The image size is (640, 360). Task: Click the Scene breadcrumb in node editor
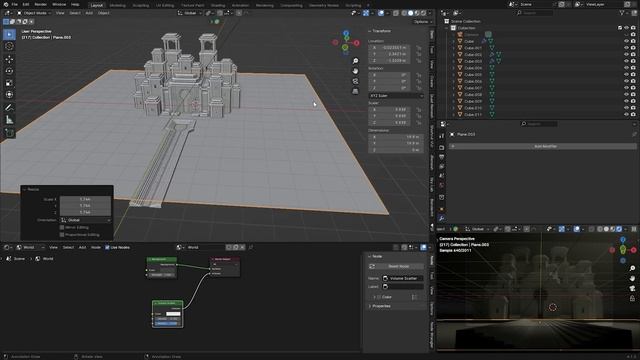pos(16,259)
